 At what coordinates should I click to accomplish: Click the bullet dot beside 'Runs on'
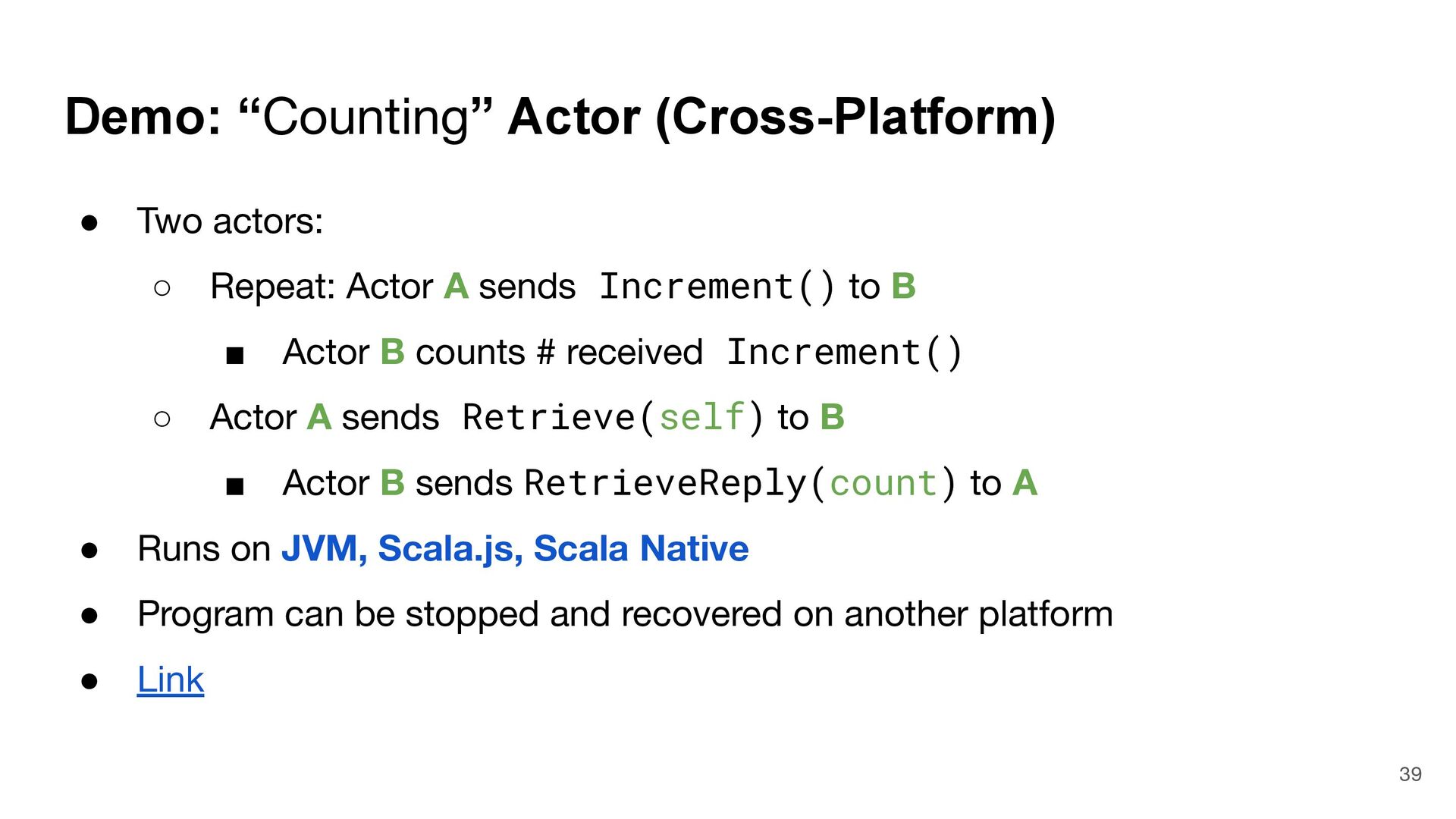pos(89,551)
